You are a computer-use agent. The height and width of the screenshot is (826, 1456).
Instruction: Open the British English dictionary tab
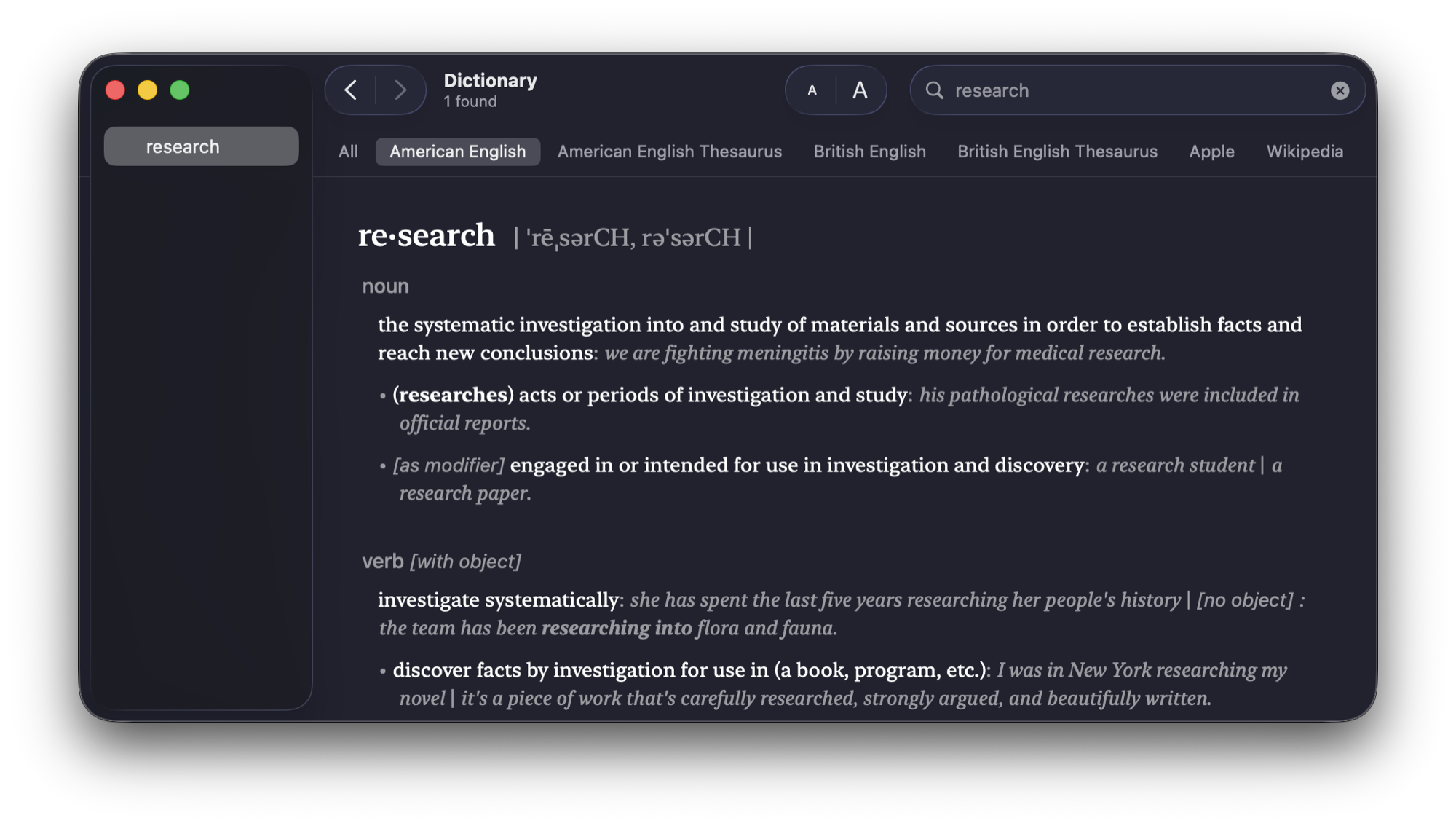[x=869, y=152]
